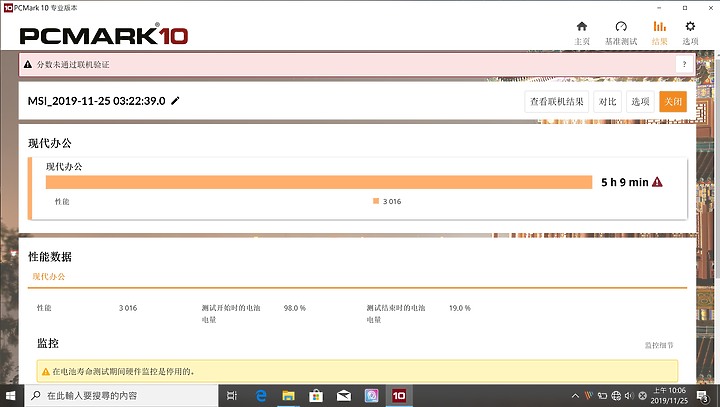Open Microsoft Store from taskbar

[316, 396]
